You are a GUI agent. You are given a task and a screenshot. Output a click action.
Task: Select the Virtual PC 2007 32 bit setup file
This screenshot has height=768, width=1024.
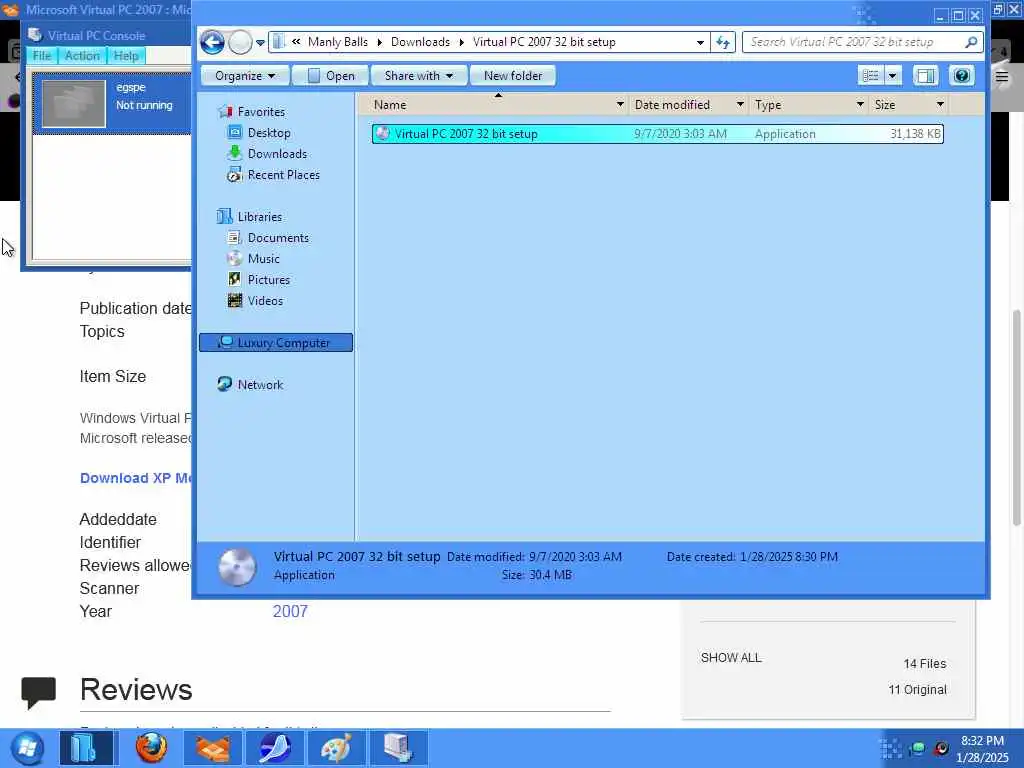658,134
